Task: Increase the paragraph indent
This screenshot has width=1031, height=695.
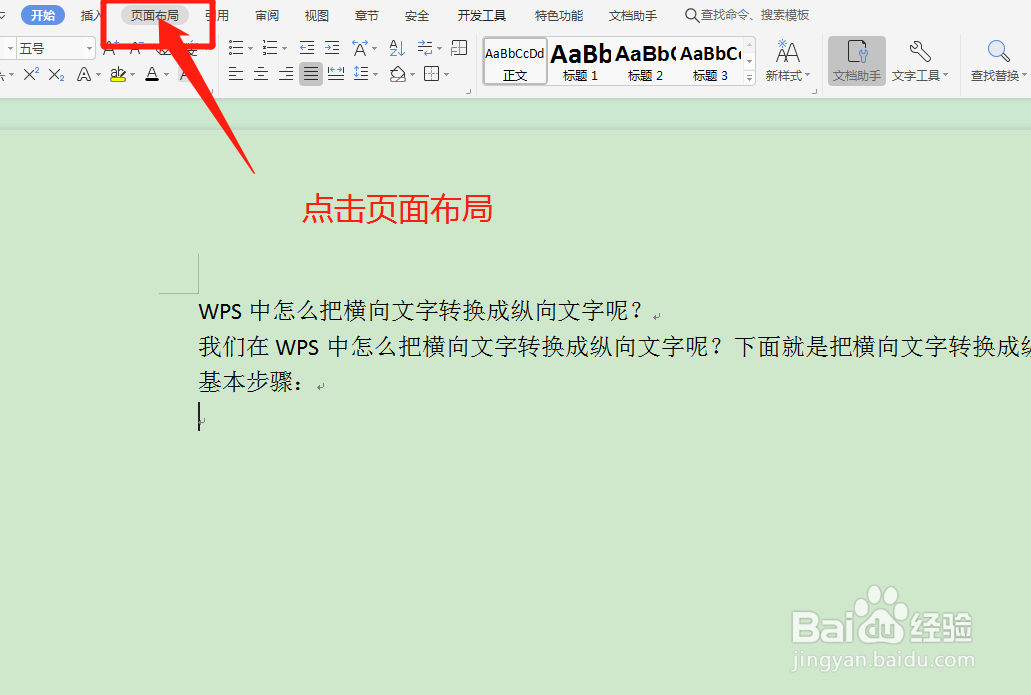Action: 332,48
